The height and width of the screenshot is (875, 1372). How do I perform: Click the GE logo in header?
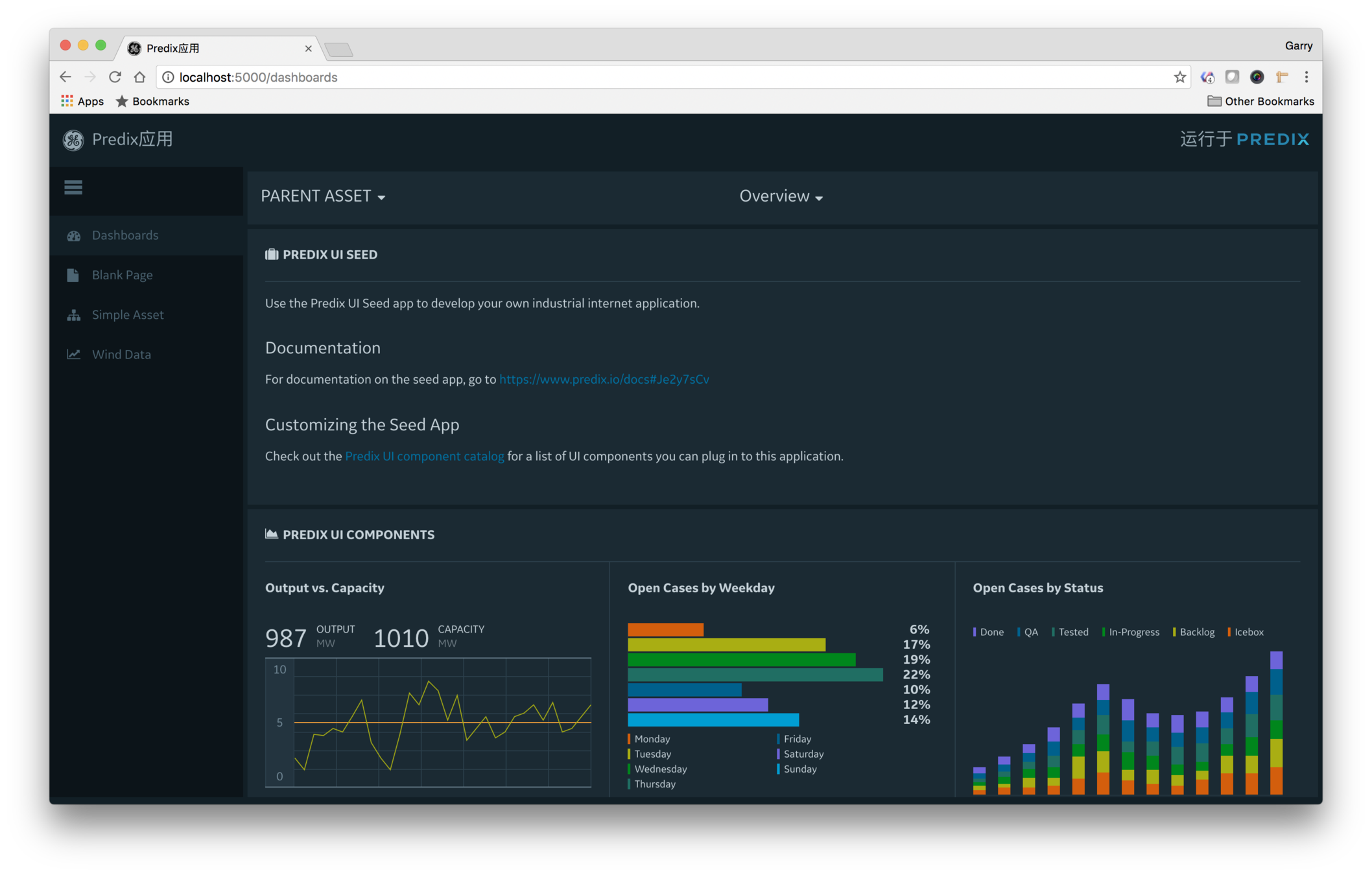click(x=73, y=140)
